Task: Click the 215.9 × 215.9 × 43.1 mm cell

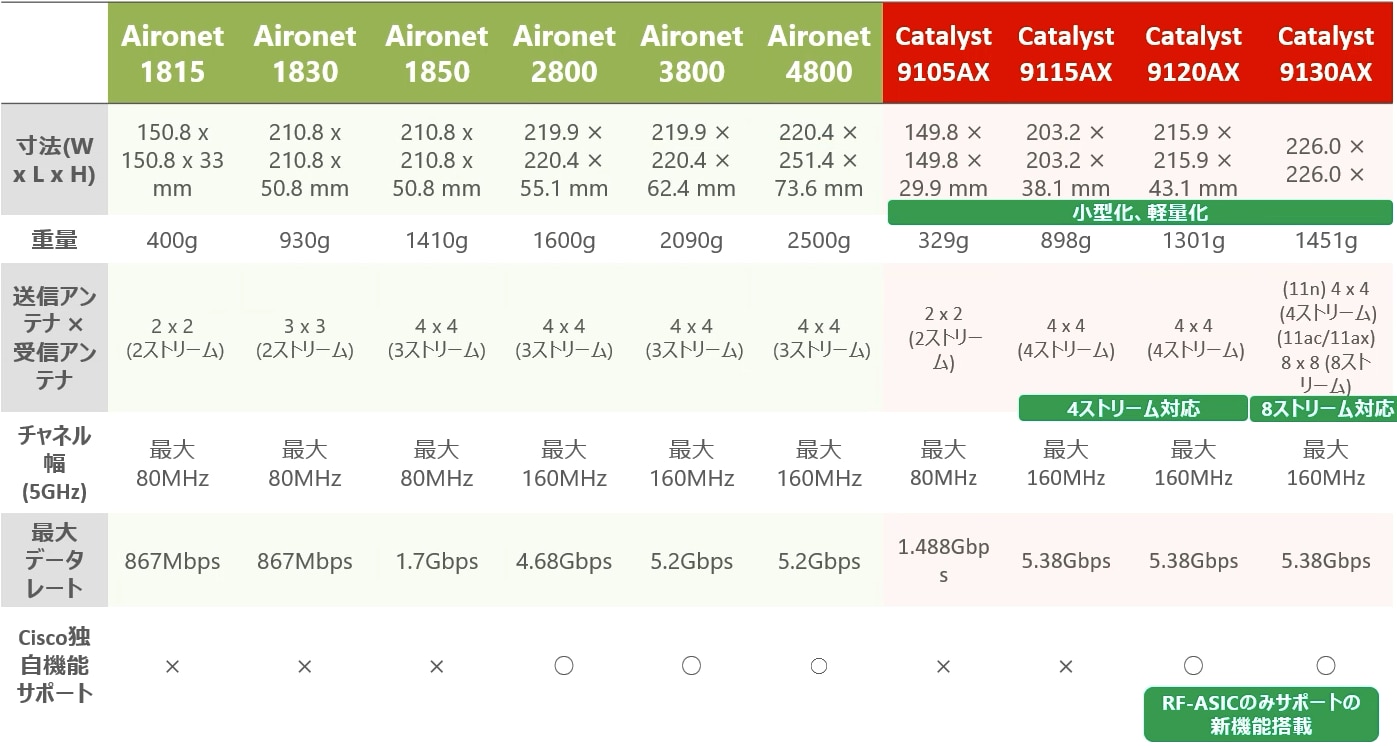Action: coord(1193,160)
